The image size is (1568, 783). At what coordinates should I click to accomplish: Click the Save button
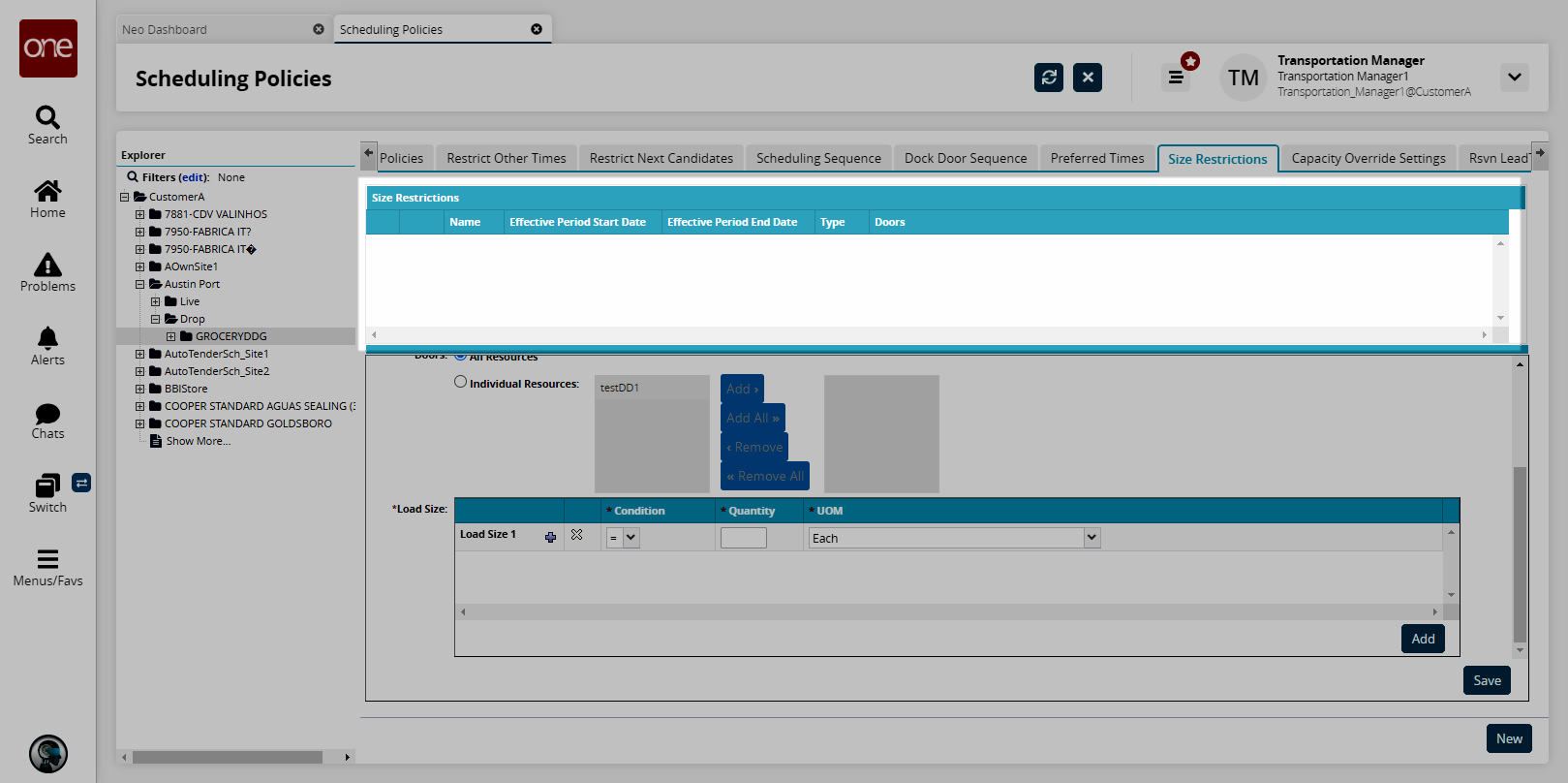click(x=1486, y=680)
